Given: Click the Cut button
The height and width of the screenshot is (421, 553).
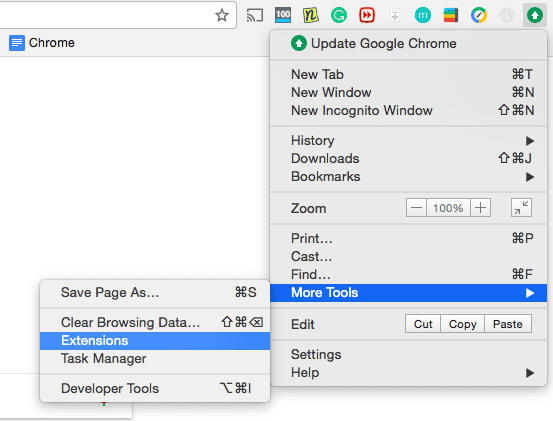Looking at the screenshot, I should point(423,324).
